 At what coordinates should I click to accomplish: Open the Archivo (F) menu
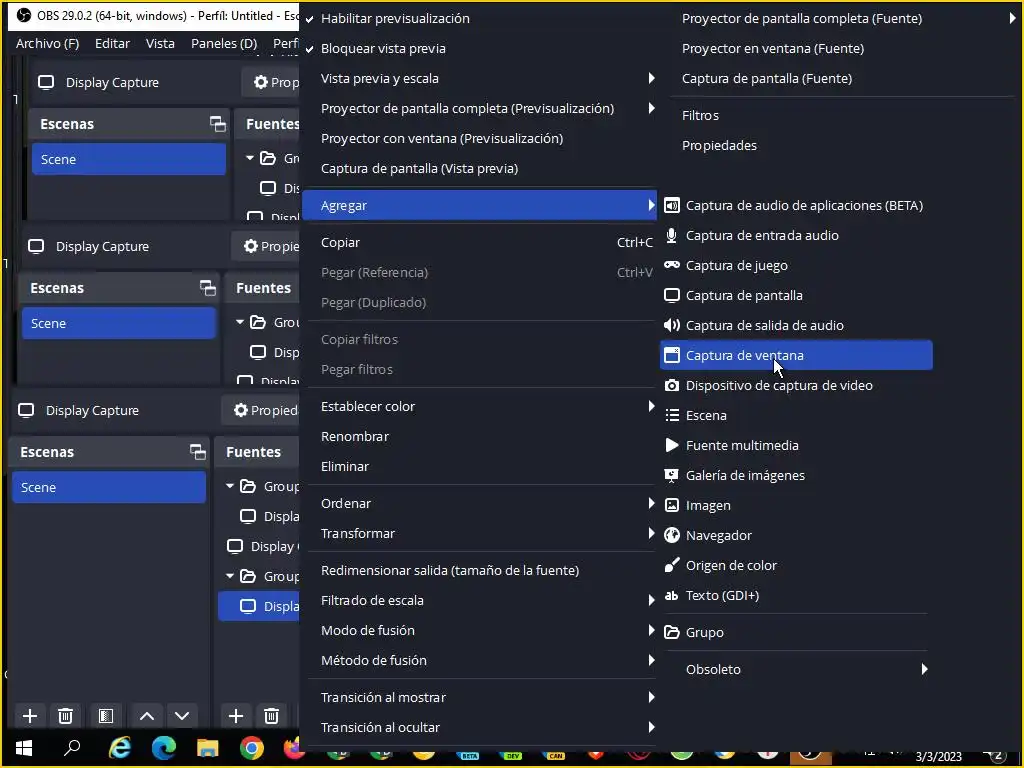coord(47,43)
